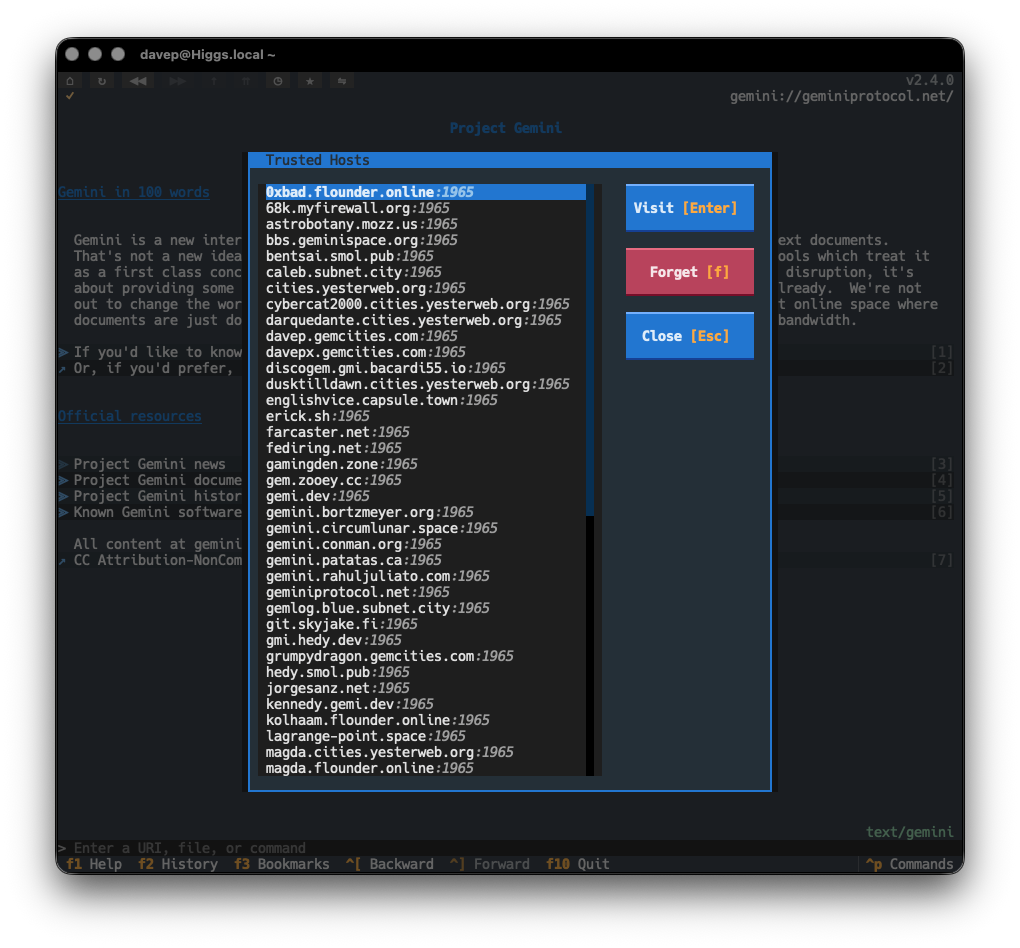
Task: Click the home icon in the toolbar
Action: pos(70,81)
